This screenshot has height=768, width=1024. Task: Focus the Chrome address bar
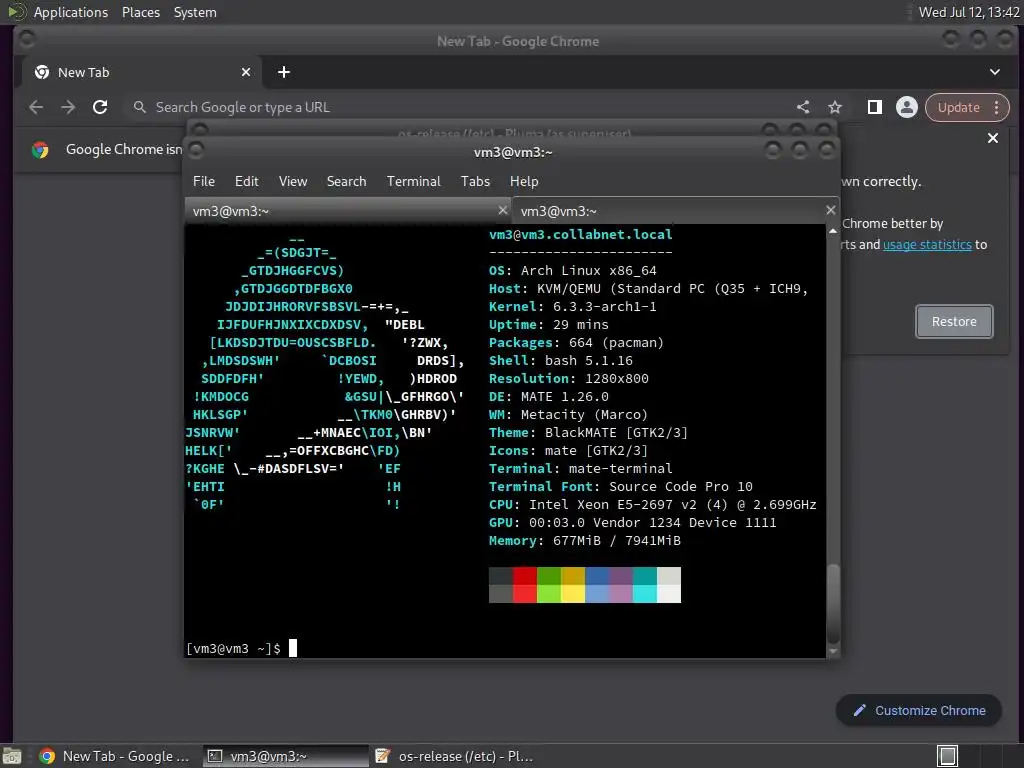pyautogui.click(x=457, y=107)
